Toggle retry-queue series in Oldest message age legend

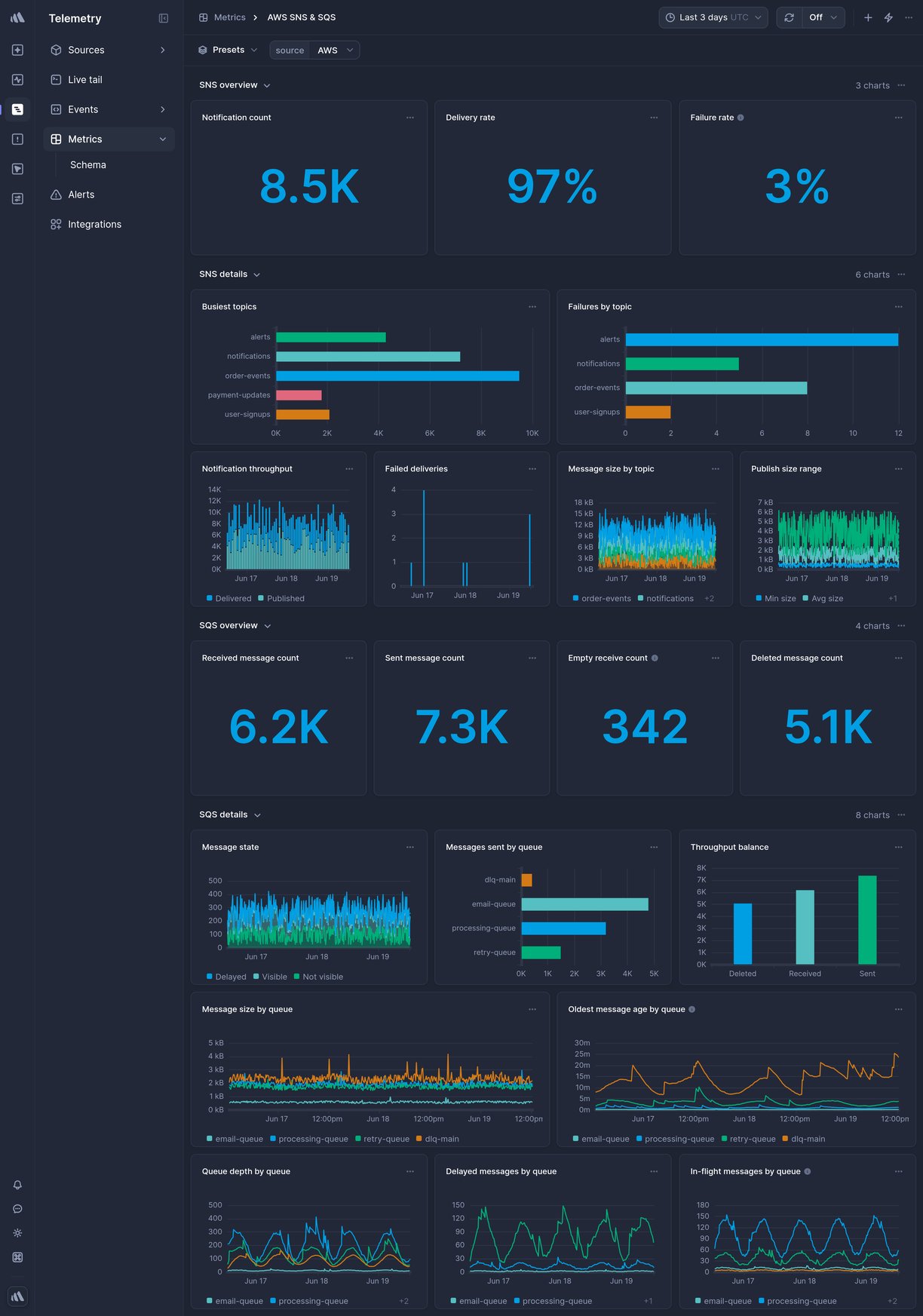(748, 1140)
